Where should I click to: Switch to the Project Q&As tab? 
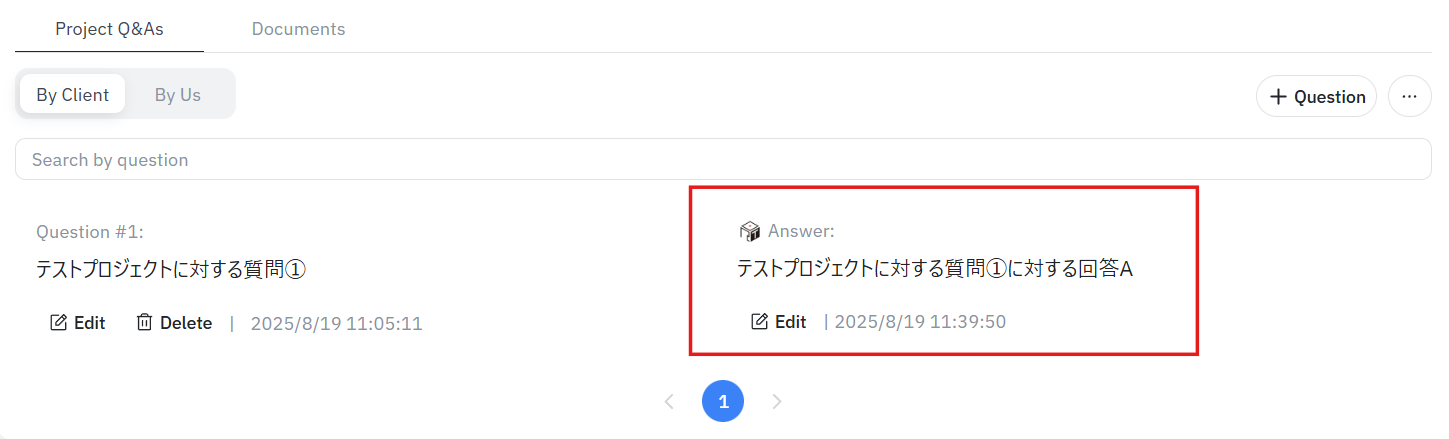(x=109, y=29)
